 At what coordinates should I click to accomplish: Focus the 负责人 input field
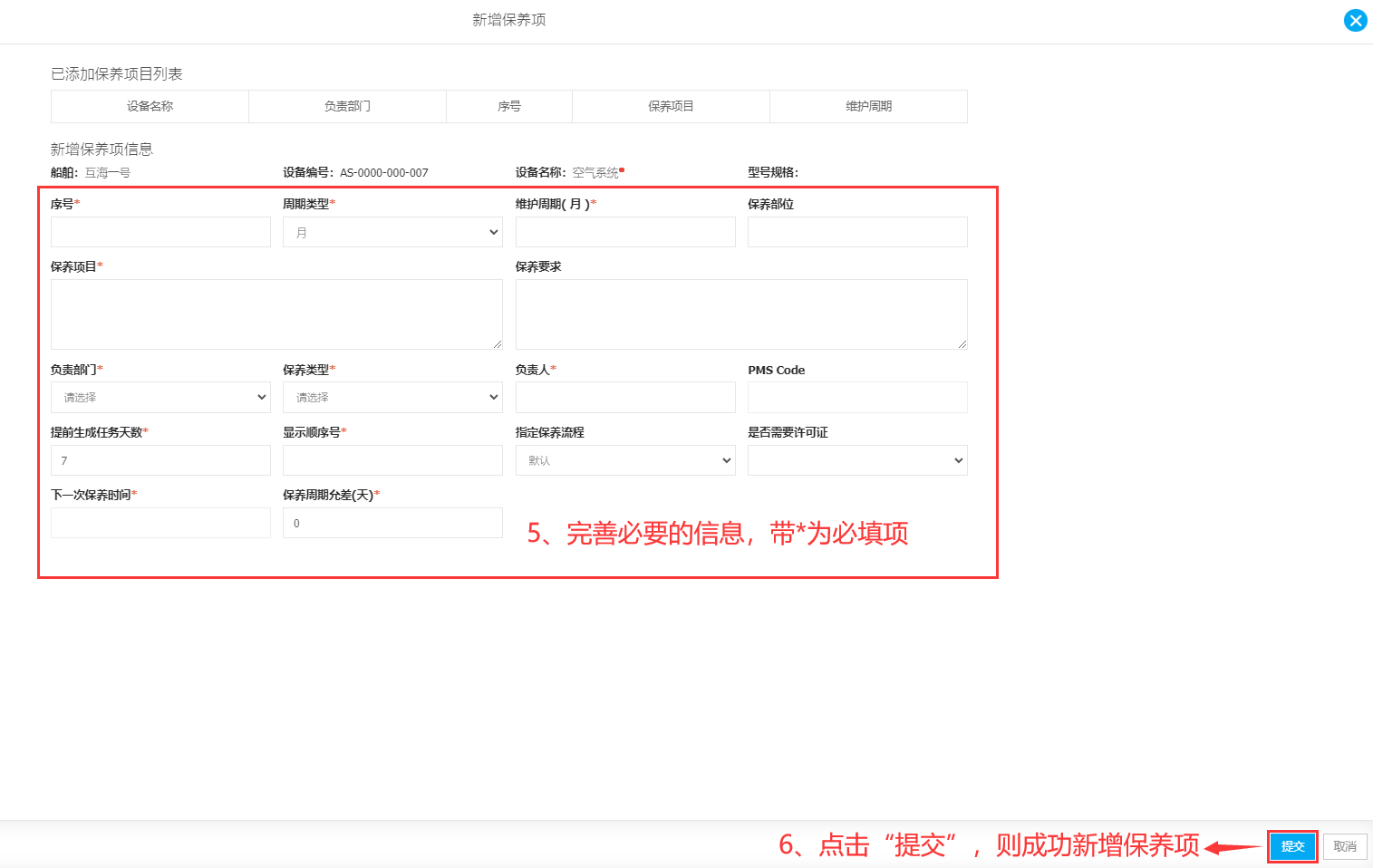(625, 397)
